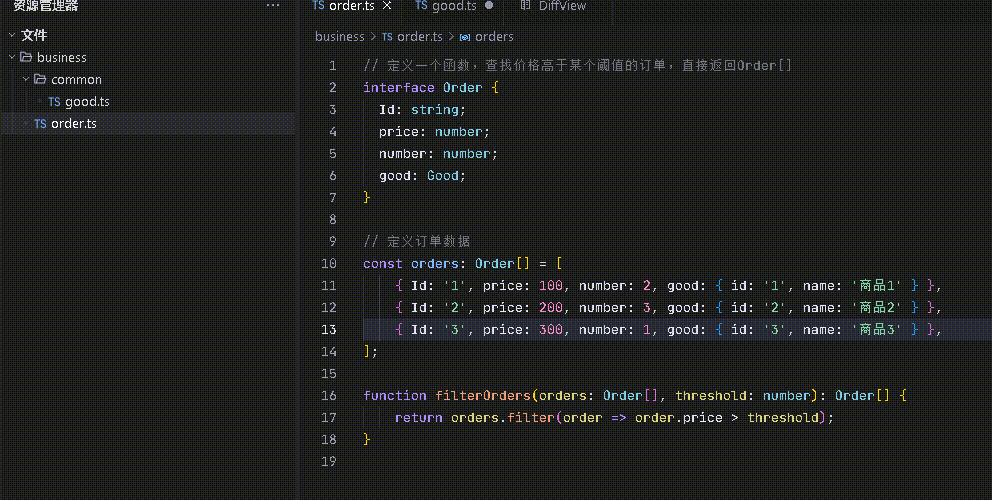Switch to the good.ts tab
Viewport: 992px width, 500px height.
pos(453,6)
